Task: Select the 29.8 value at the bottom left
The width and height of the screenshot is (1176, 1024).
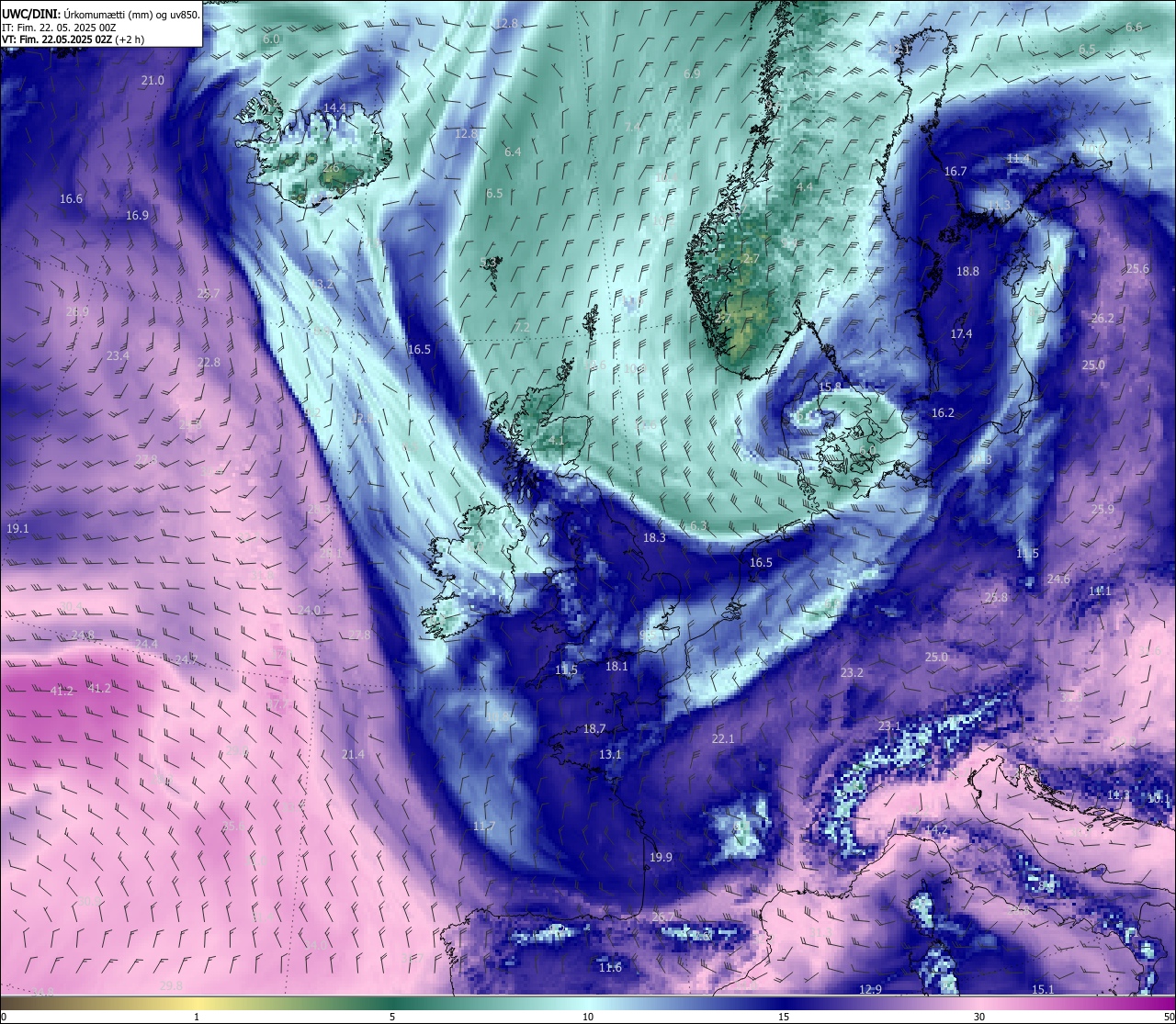Action: pyautogui.click(x=171, y=986)
